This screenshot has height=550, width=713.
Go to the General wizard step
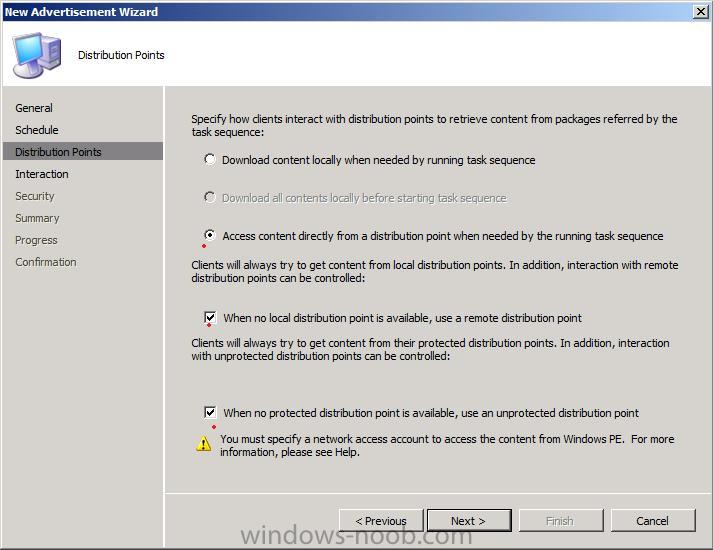point(34,108)
